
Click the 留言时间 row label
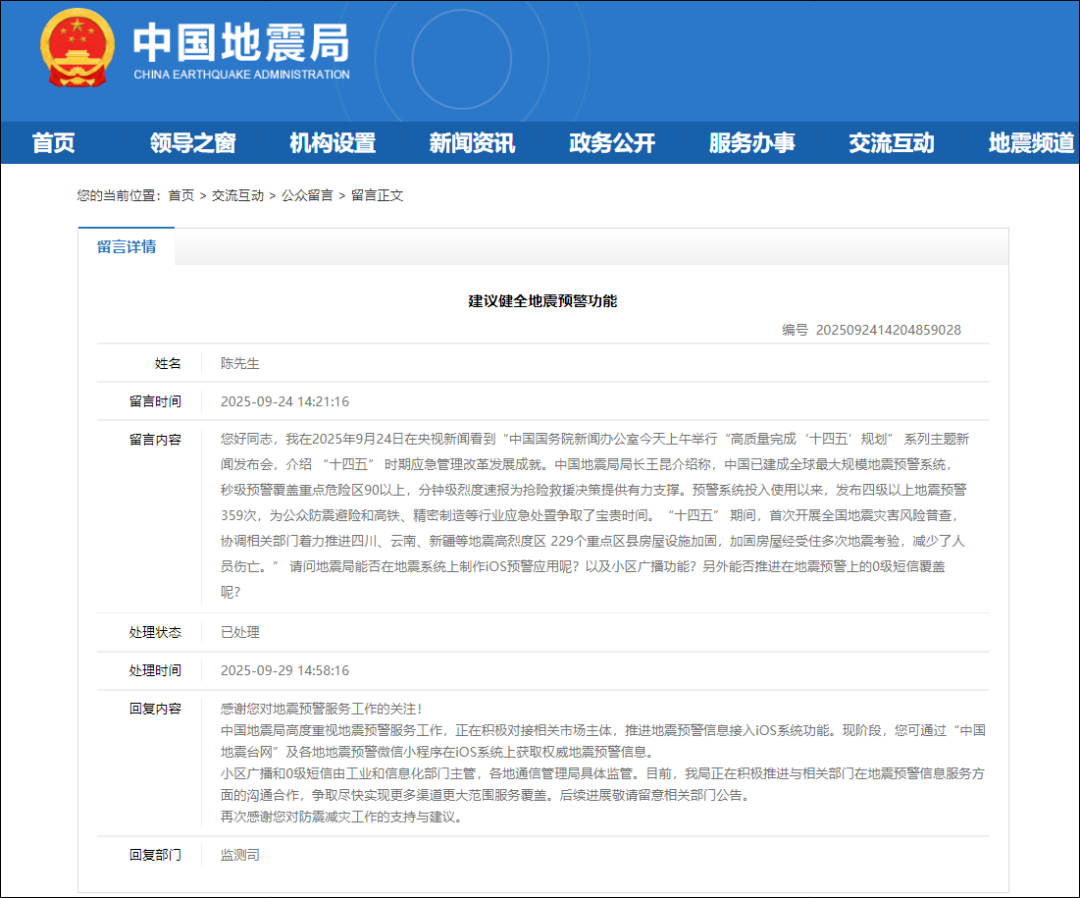tap(155, 401)
